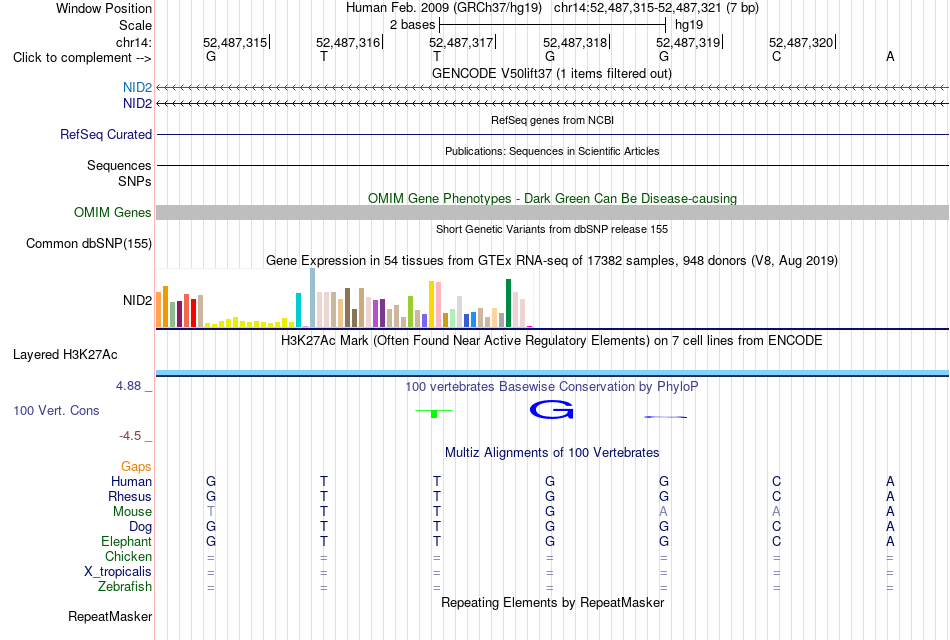
Task: Click the light blue H3K27Ac signal band
Action: click(x=552, y=372)
